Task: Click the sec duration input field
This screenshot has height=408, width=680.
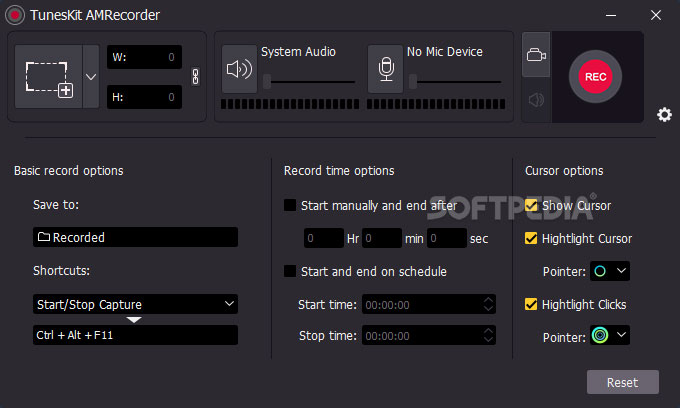Action: point(447,238)
